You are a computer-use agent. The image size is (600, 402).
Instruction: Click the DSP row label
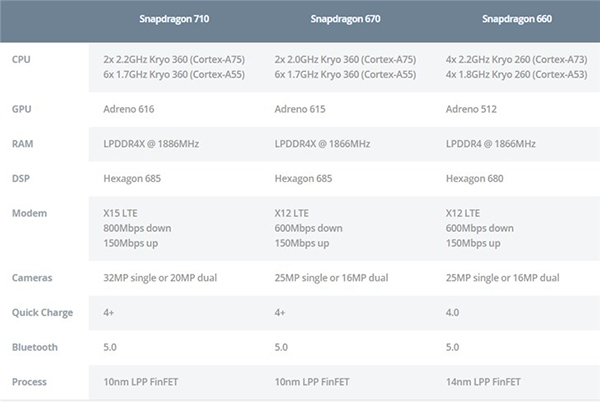point(21,178)
